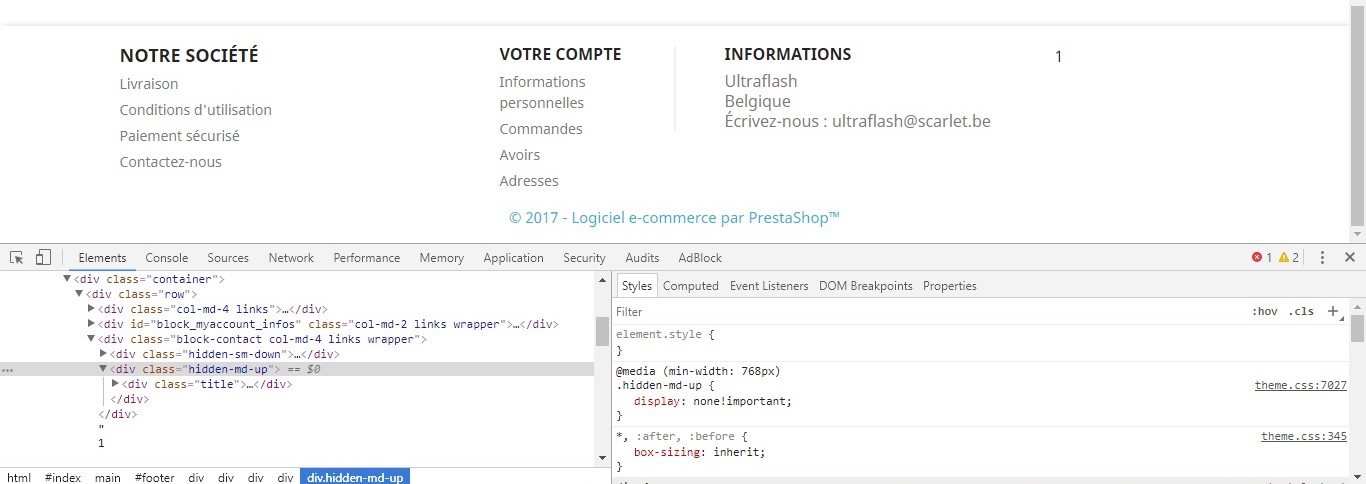Click the ellipsis beside the selected node
Screen dimensions: 1366x484
(7, 369)
